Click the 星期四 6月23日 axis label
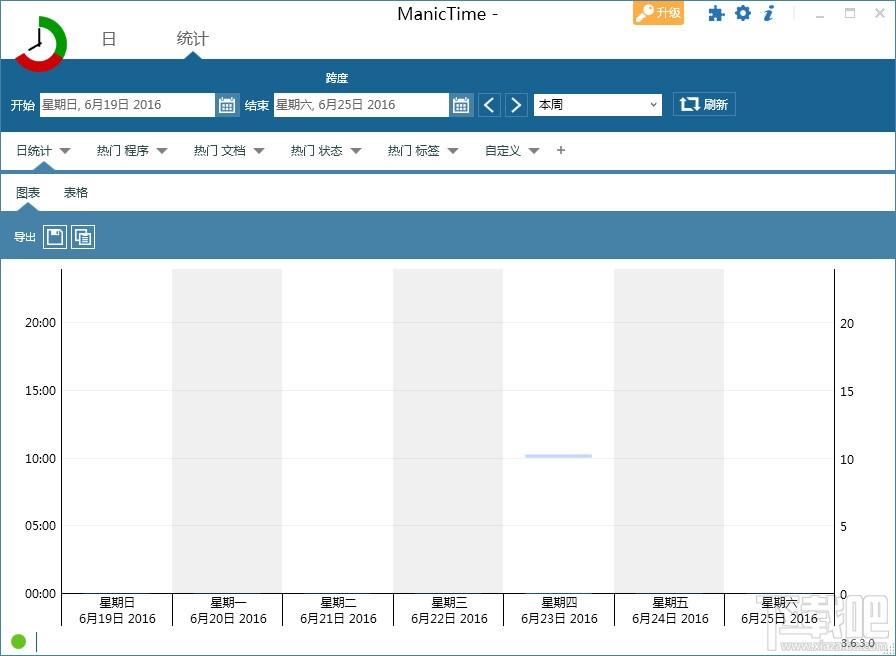The height and width of the screenshot is (656, 896). point(559,610)
